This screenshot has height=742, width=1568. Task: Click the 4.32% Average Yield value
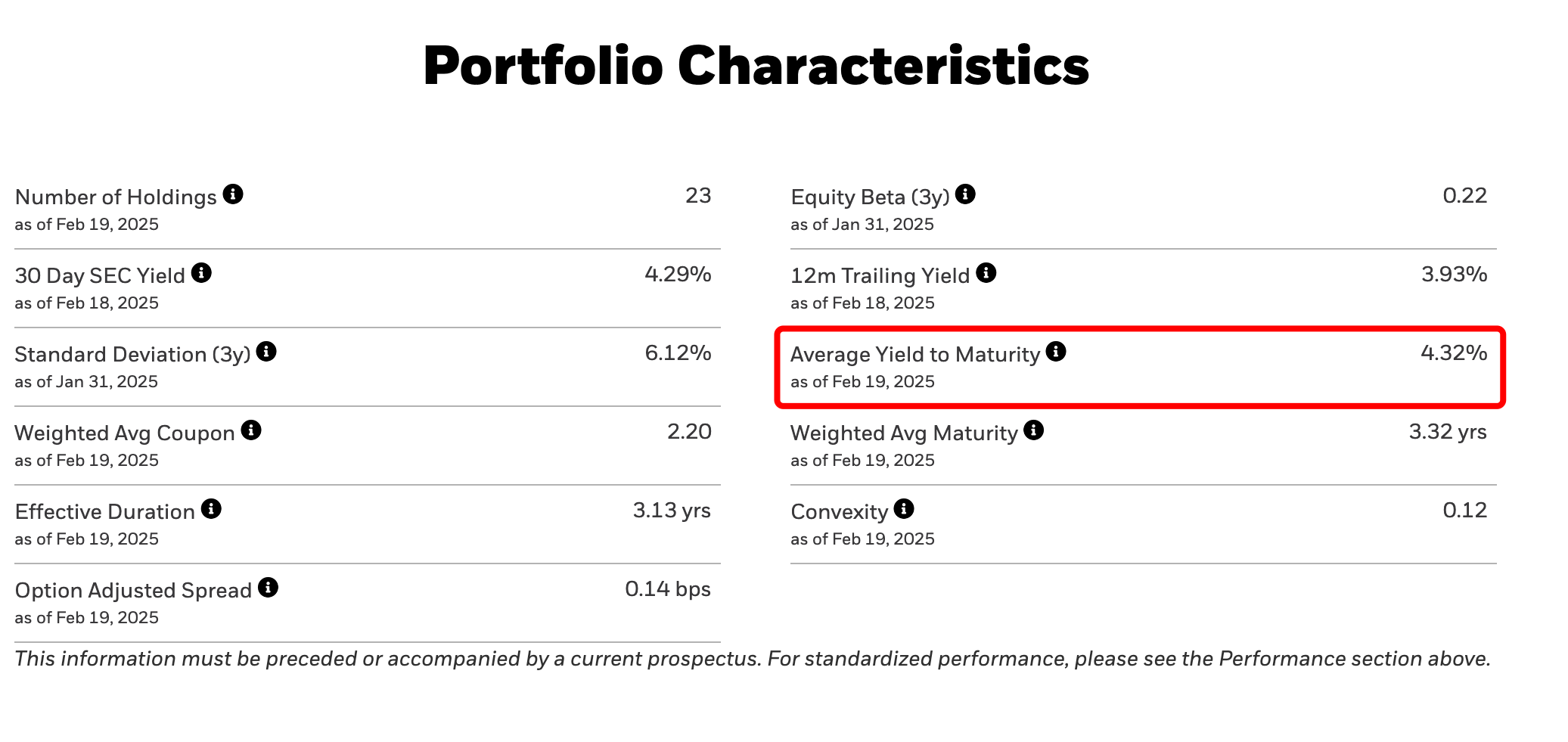tap(1454, 353)
